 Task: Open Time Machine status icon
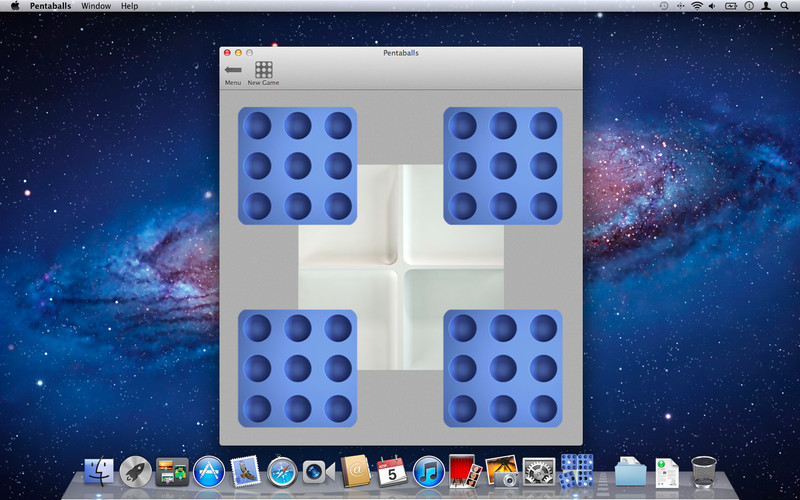(664, 6)
